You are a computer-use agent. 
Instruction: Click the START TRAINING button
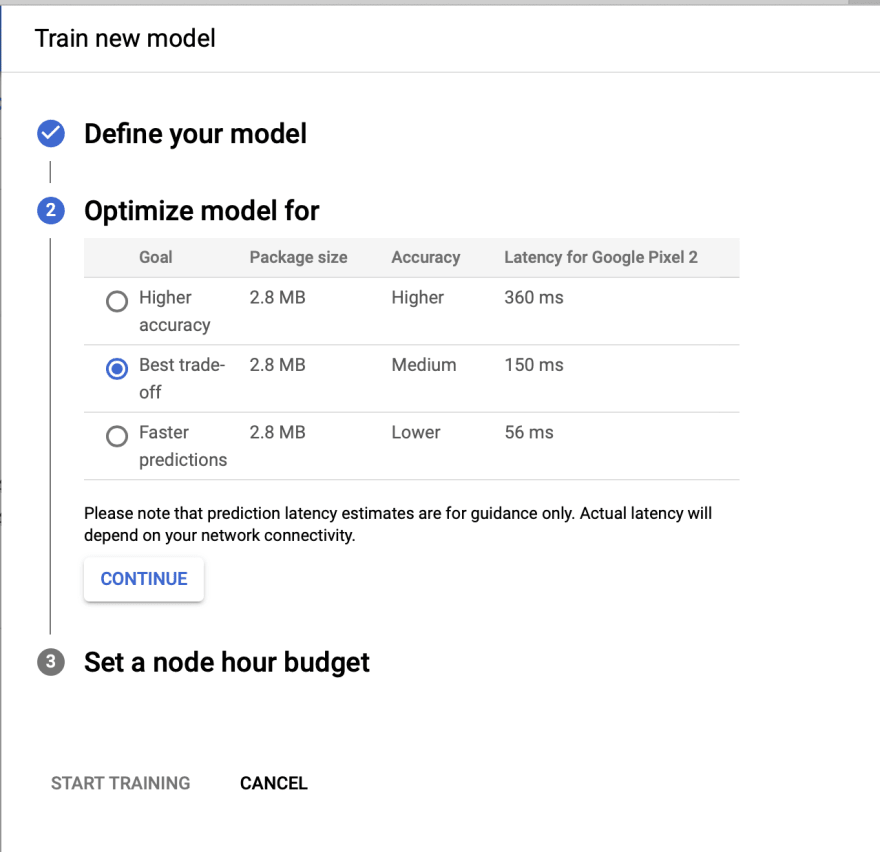pyautogui.click(x=121, y=783)
